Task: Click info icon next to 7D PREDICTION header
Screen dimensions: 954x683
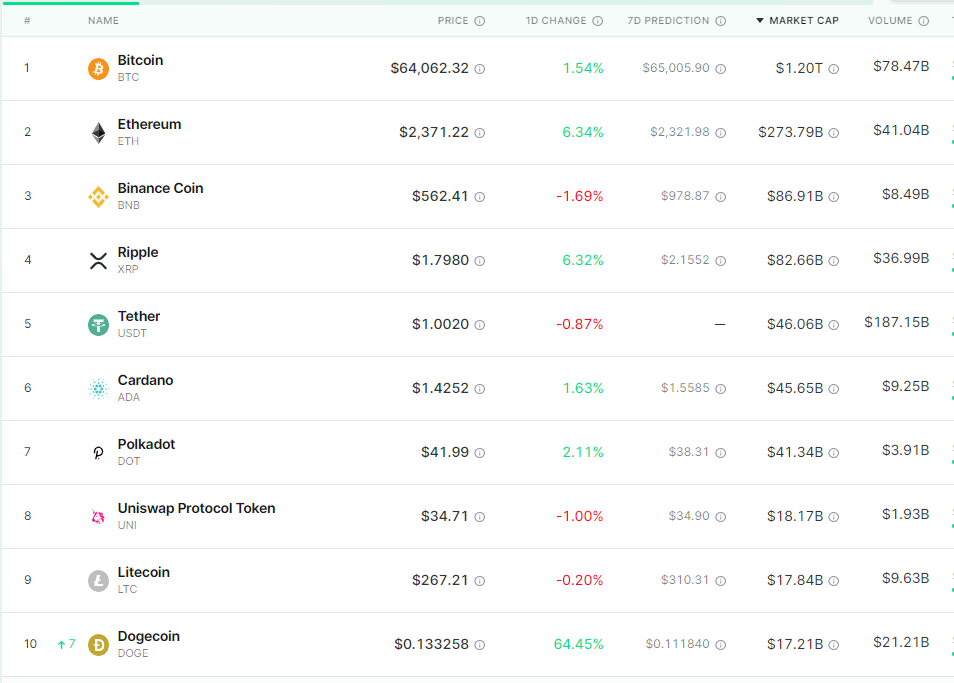Action: coord(720,21)
